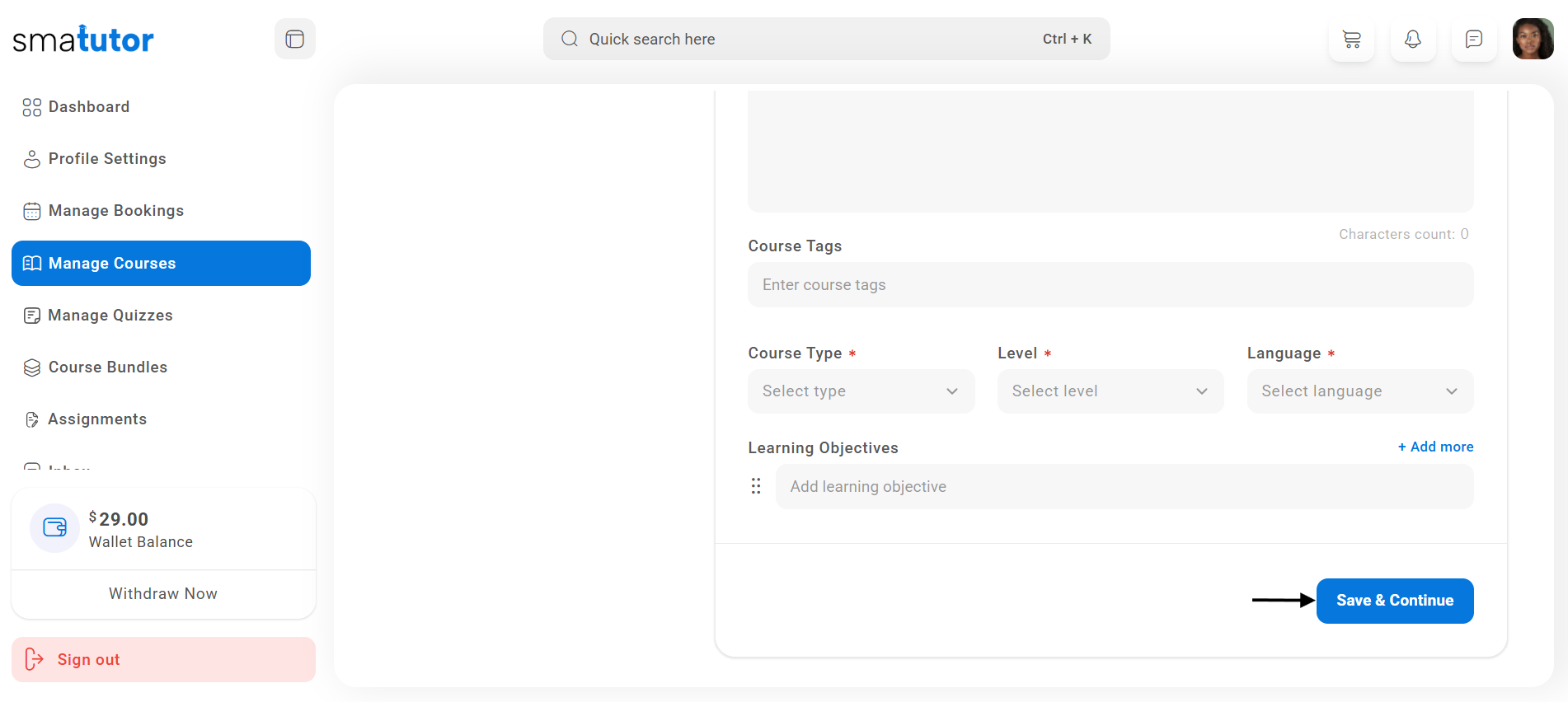1568x702 pixels.
Task: Click the smatutor logo
Action: click(83, 40)
